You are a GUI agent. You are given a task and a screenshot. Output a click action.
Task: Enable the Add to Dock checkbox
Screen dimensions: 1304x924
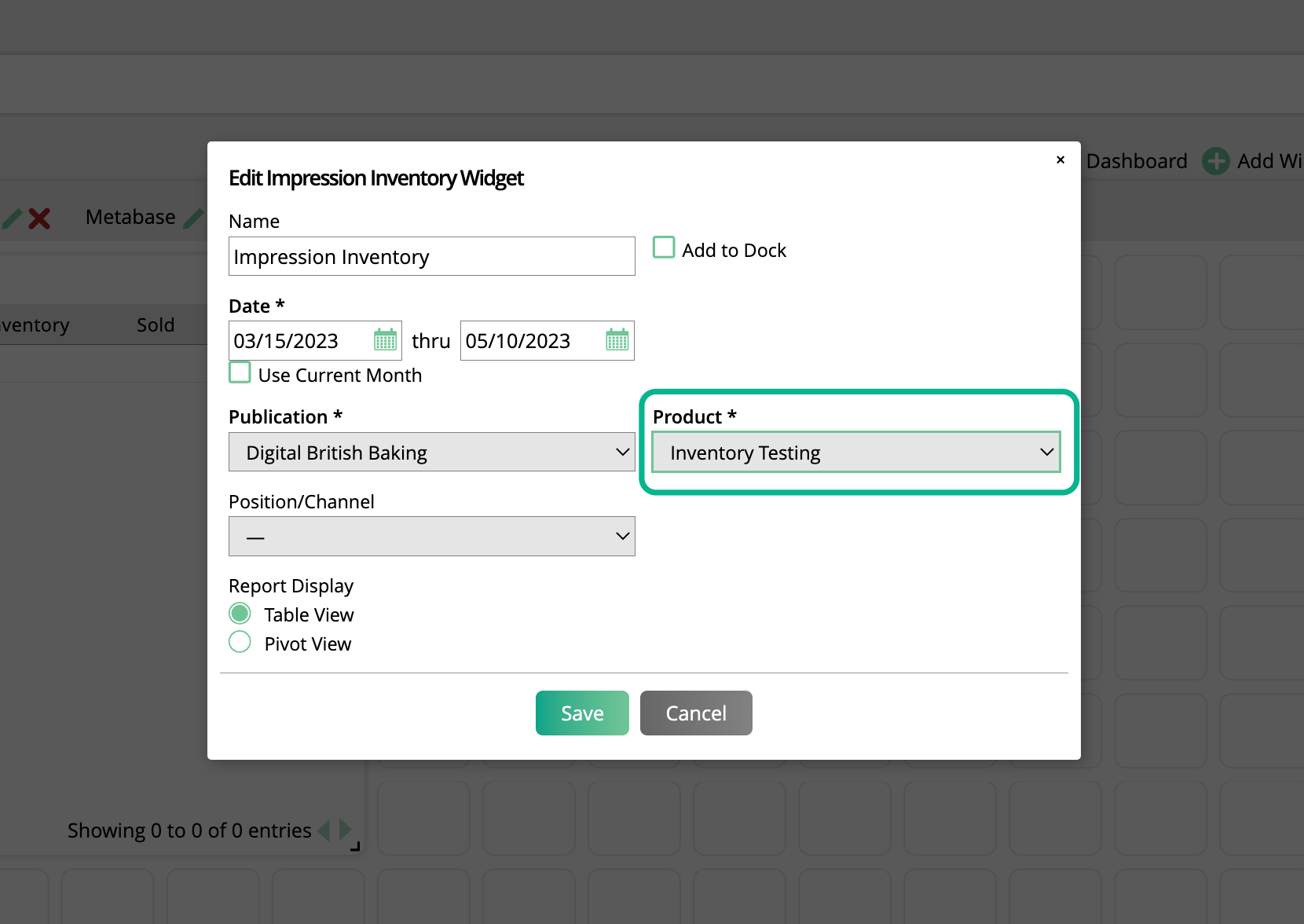click(664, 248)
